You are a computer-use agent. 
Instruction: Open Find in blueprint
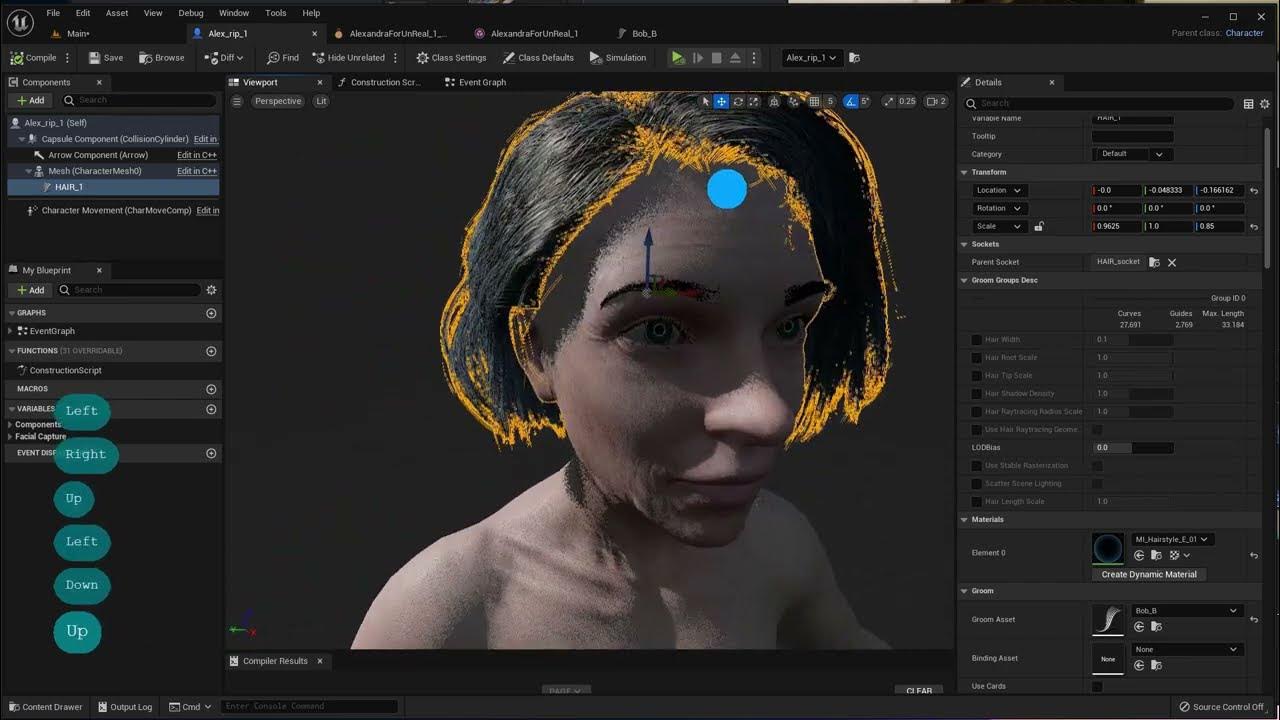(x=282, y=58)
